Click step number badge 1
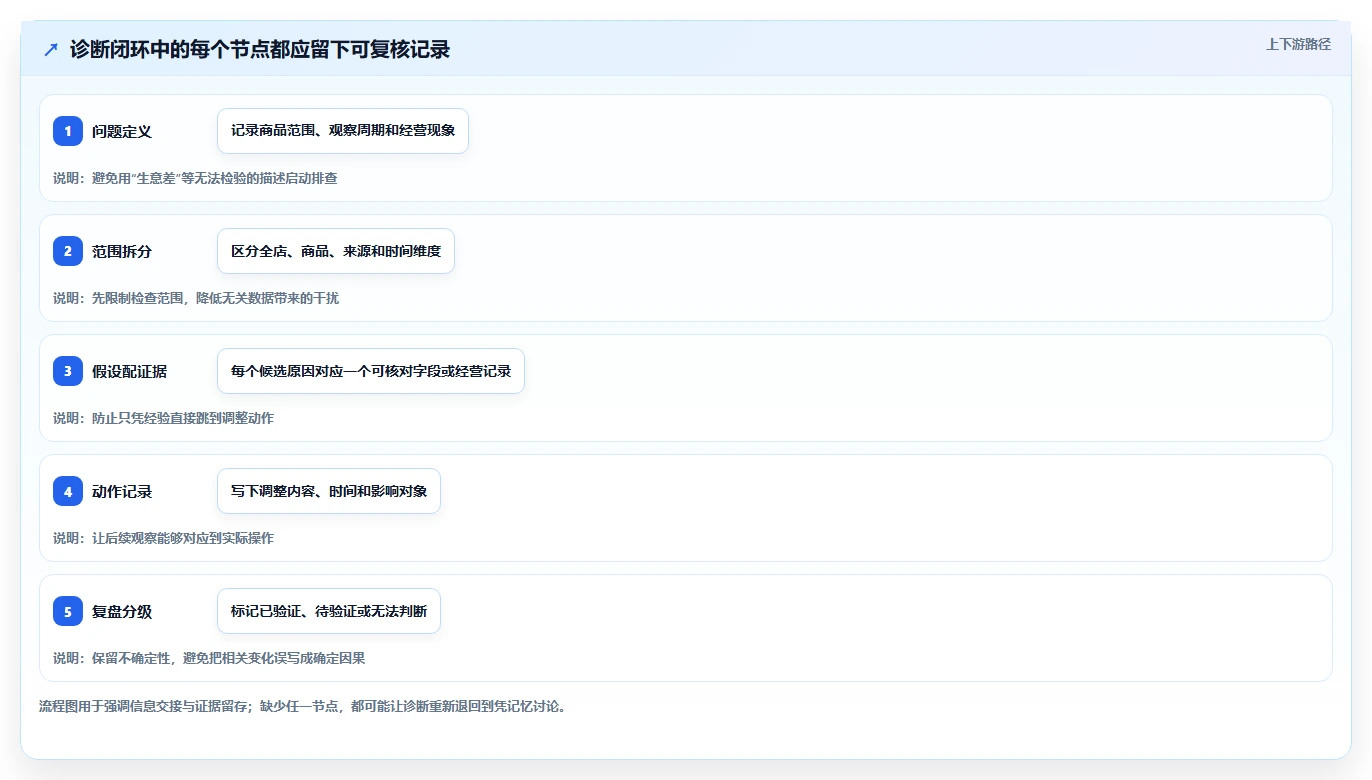The height and width of the screenshot is (780, 1372). tap(68, 131)
